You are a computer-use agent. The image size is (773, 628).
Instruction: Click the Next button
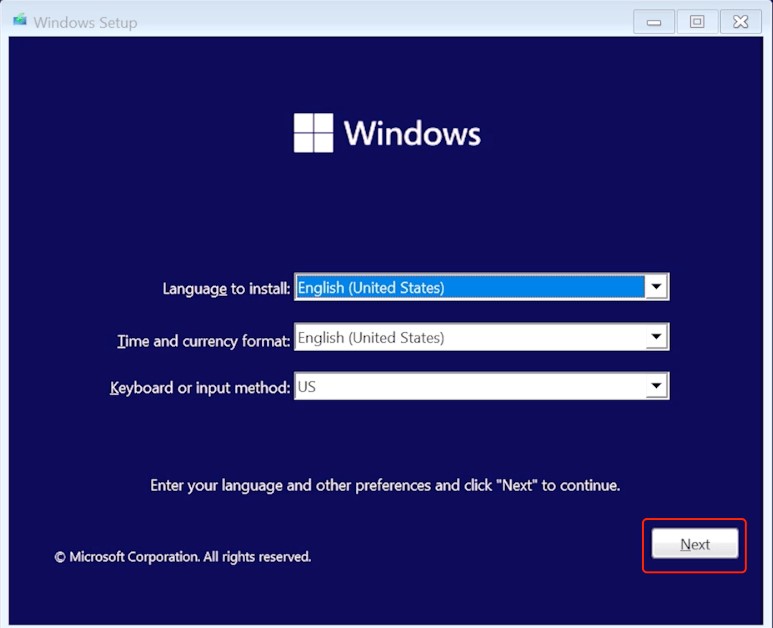(695, 544)
